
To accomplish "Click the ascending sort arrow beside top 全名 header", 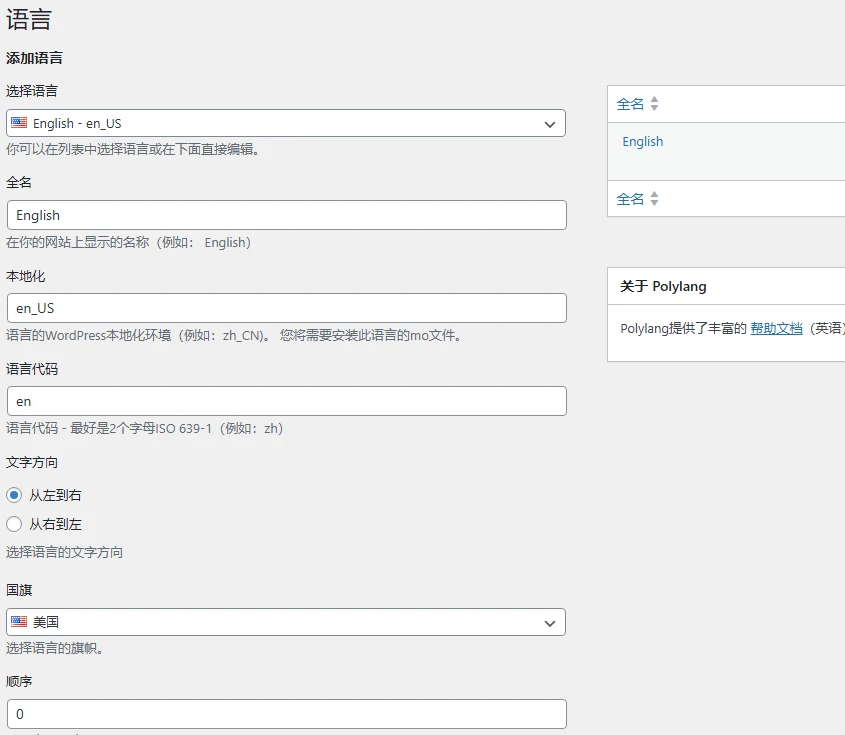I will coord(652,99).
